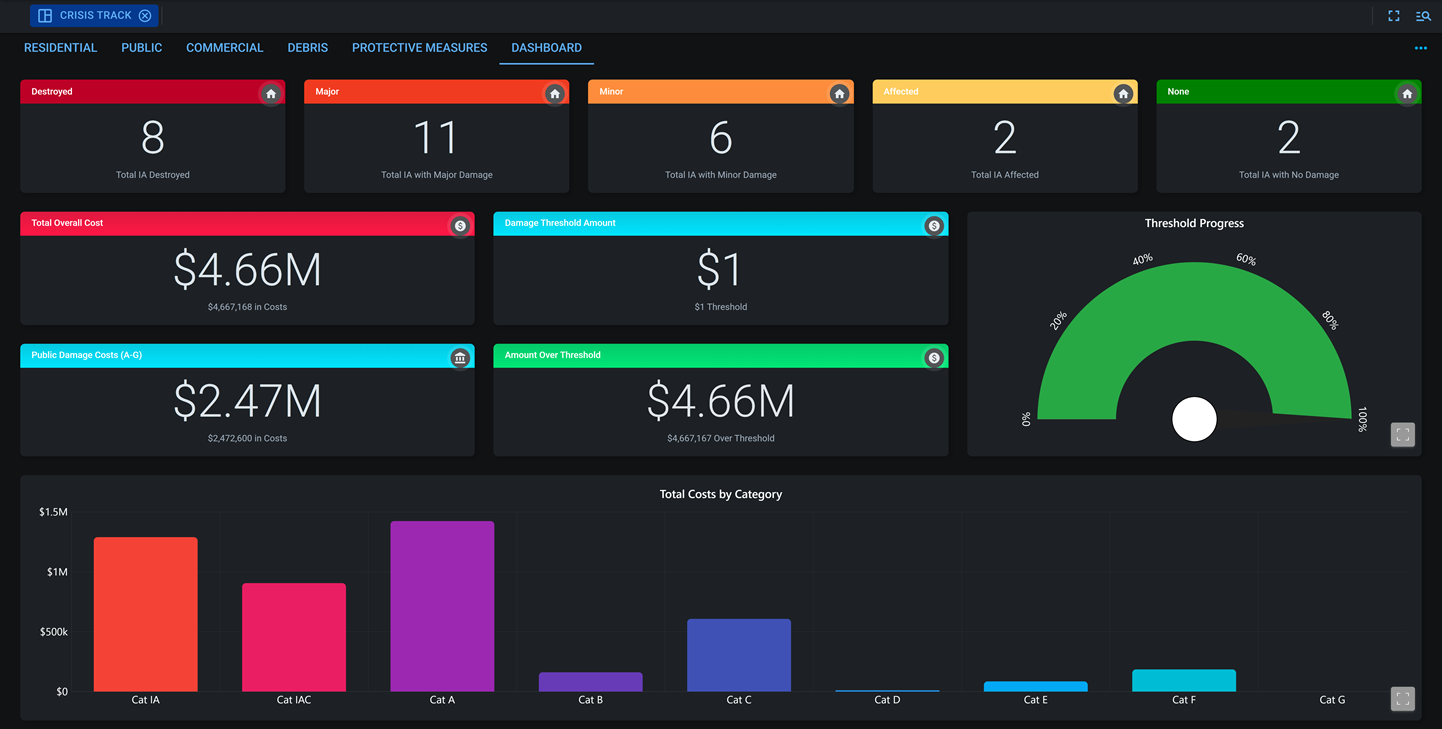Image resolution: width=1442 pixels, height=729 pixels.
Task: Click the house icon on the Major damage card
Action: (x=554, y=92)
